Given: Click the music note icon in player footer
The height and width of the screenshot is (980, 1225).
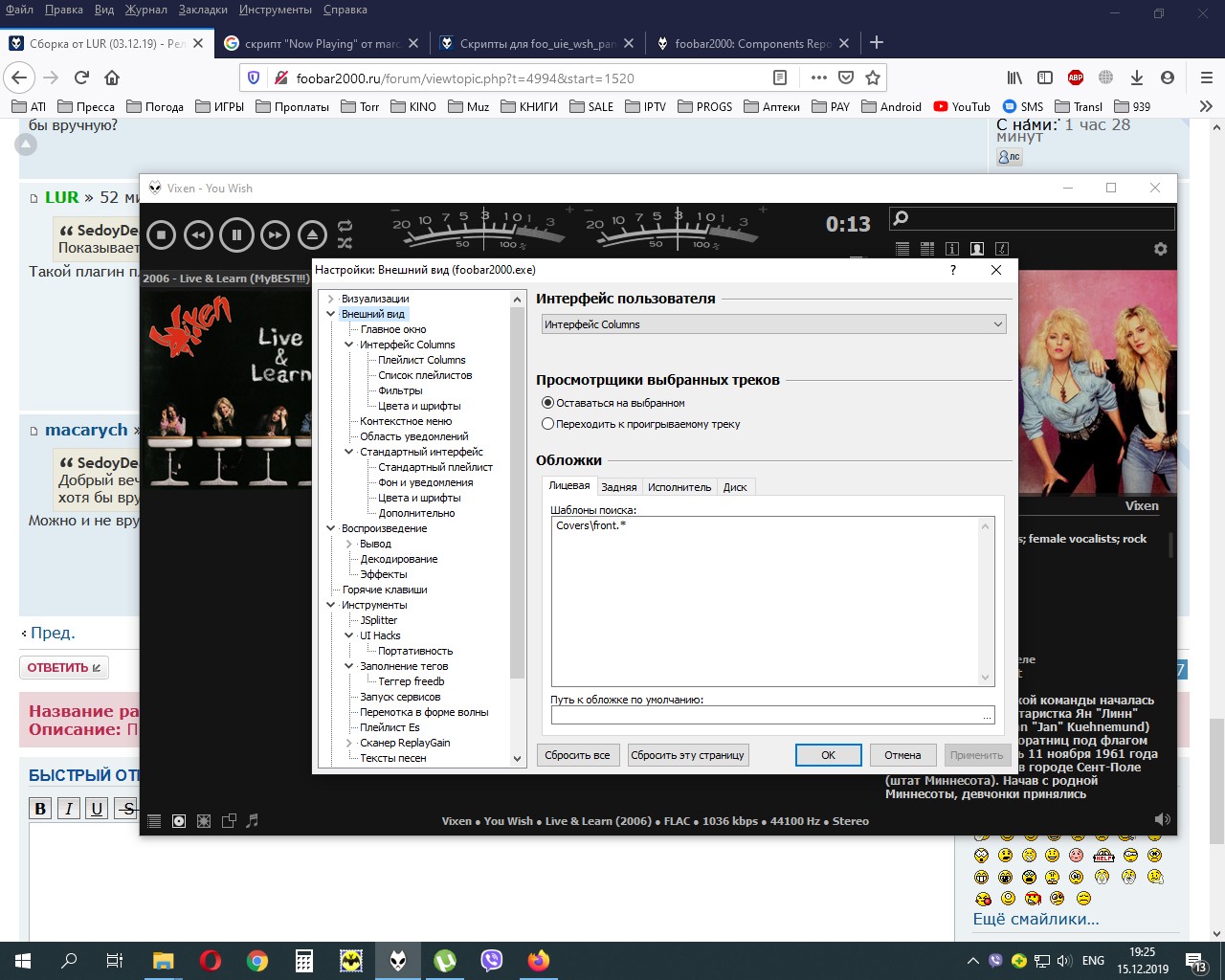Looking at the screenshot, I should click(253, 820).
